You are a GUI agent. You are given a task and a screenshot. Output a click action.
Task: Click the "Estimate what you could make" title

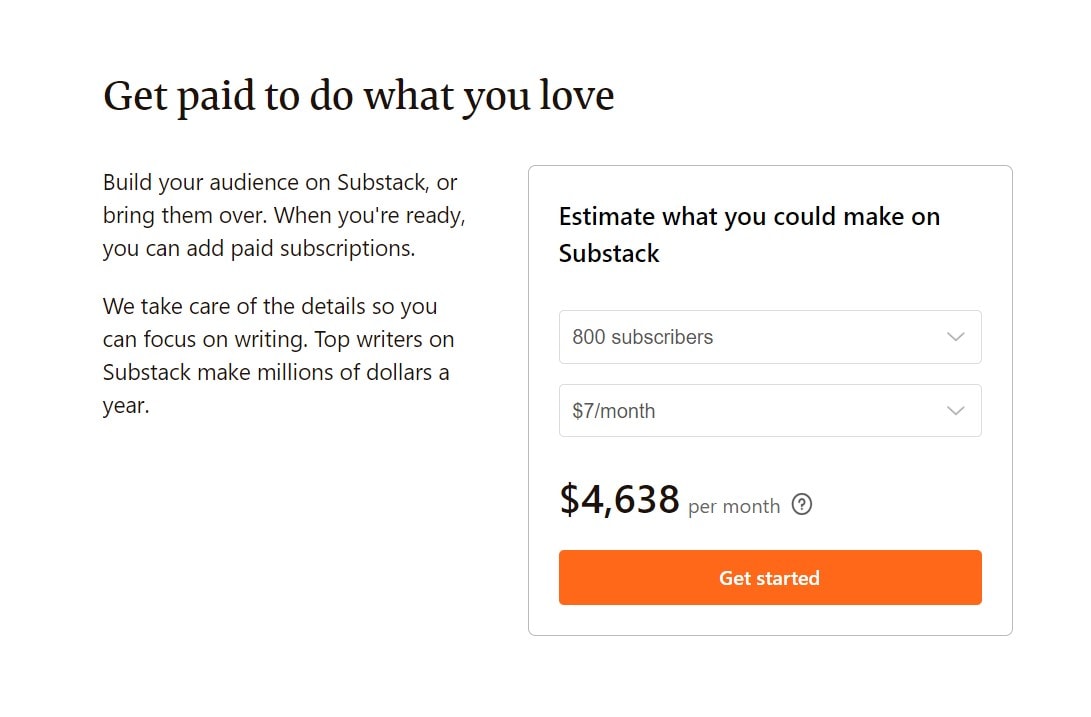tap(749, 235)
